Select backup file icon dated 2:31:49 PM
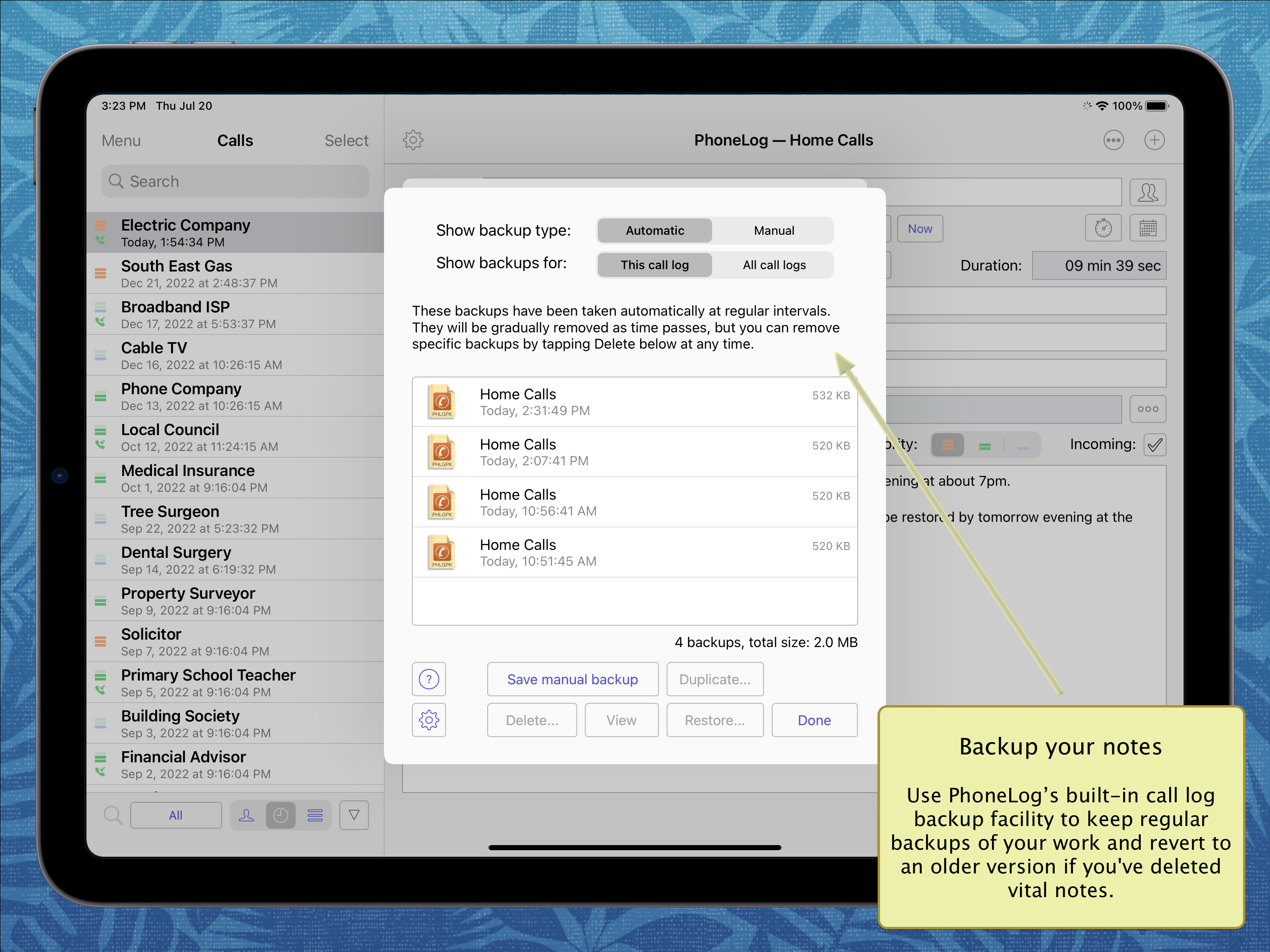The image size is (1270, 952). coord(442,402)
